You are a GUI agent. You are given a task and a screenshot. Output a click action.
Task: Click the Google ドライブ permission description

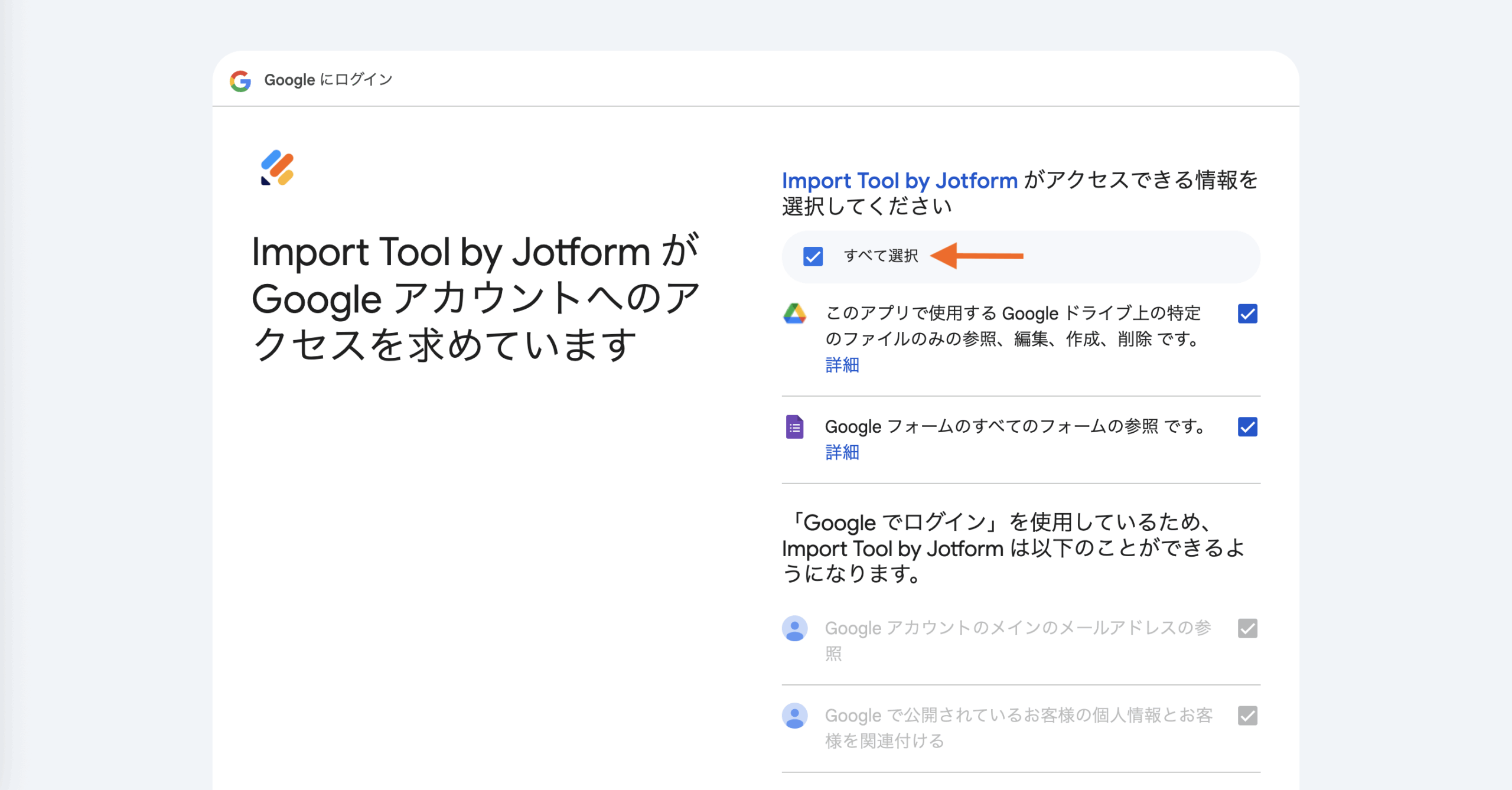coord(1014,326)
